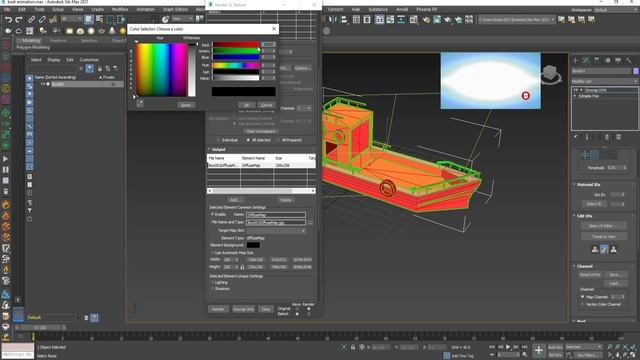Toggle the Enable checkbox for selected element
Screen dimensions: 640x360
212,214
